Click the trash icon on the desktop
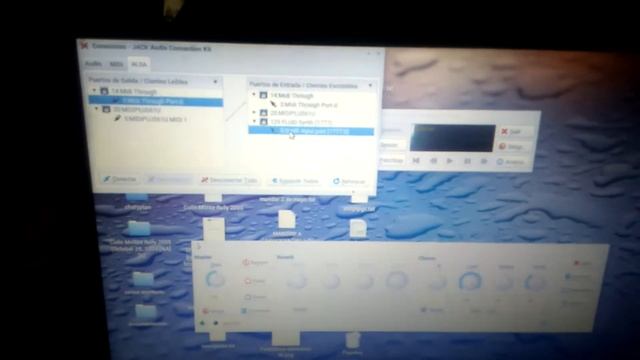 coord(353,341)
